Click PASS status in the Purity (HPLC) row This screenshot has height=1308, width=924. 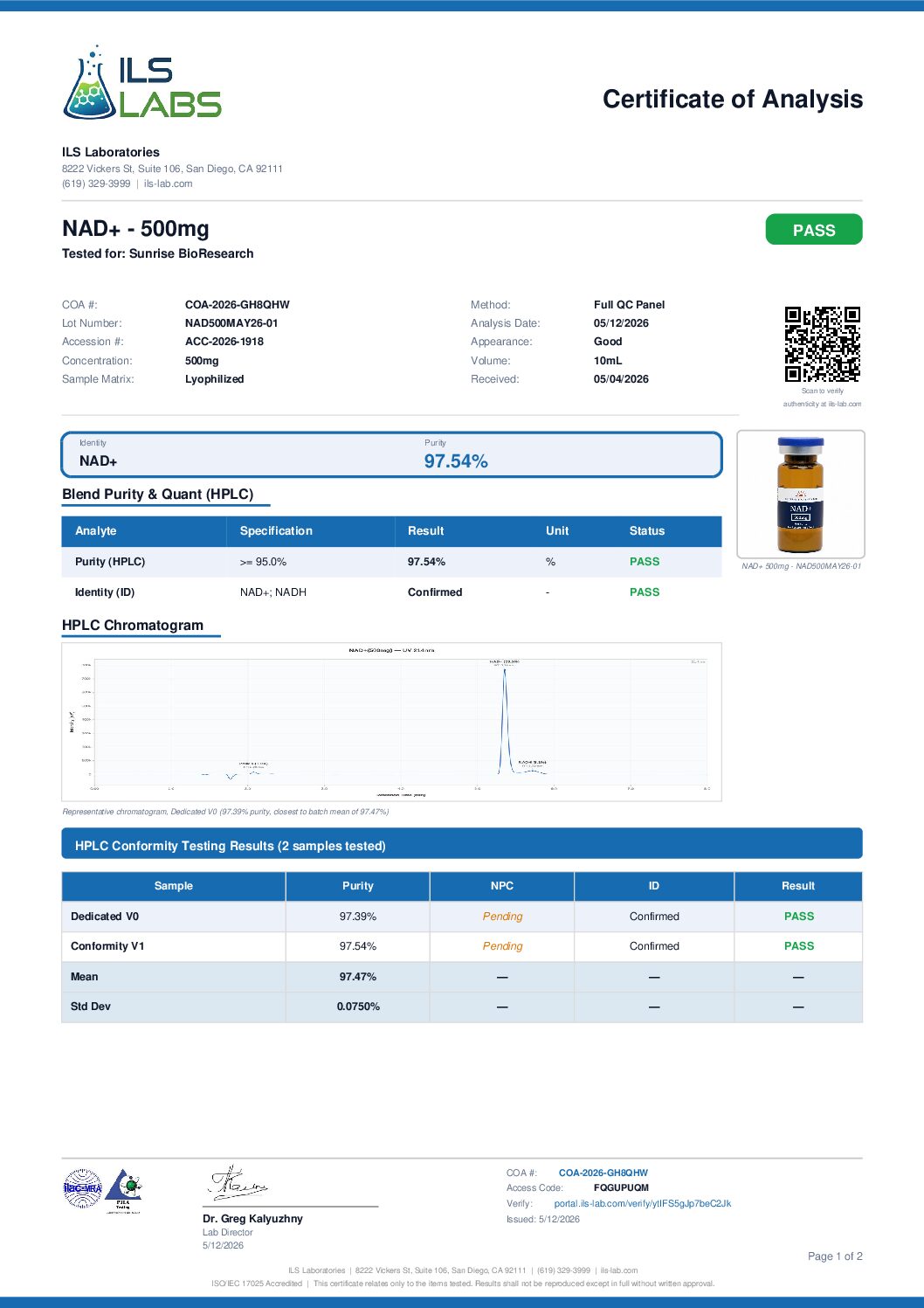click(x=645, y=562)
